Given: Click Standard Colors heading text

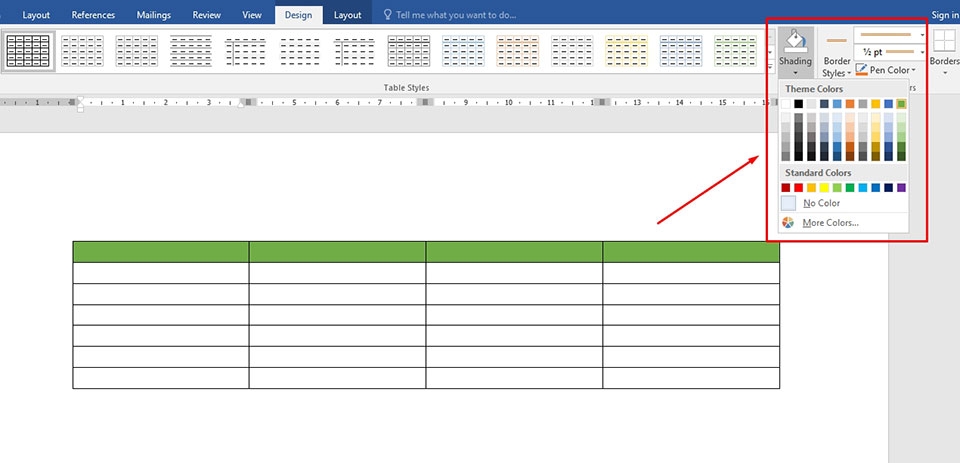Looking at the screenshot, I should pyautogui.click(x=818, y=173).
